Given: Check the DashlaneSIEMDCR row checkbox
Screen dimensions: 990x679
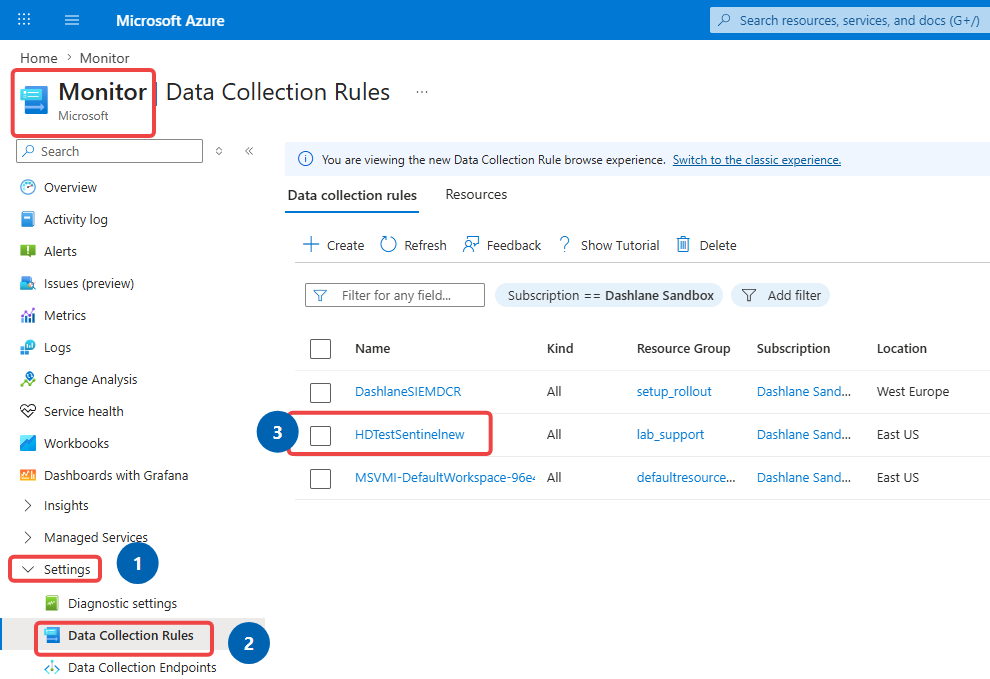Looking at the screenshot, I should (320, 392).
